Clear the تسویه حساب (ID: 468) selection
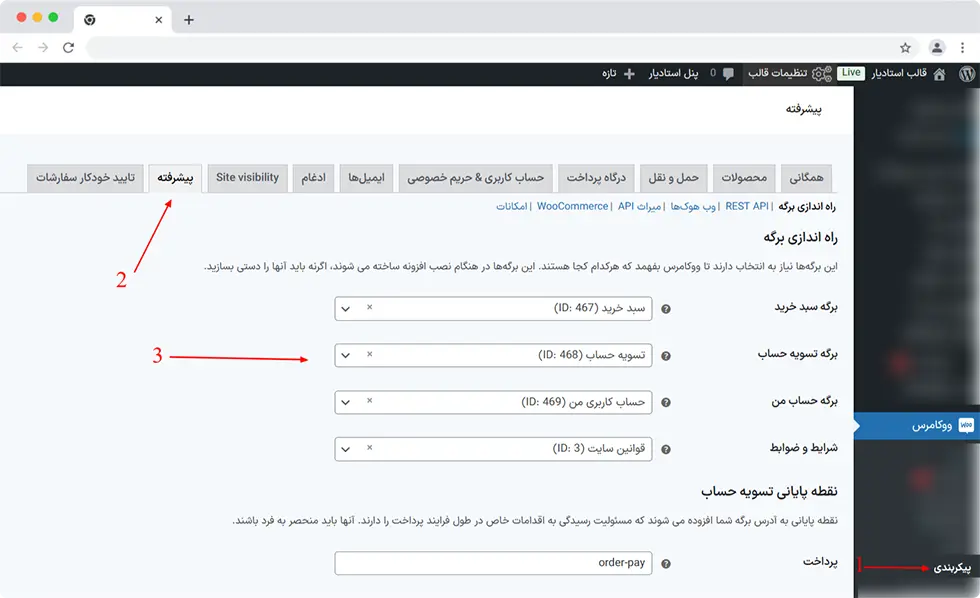 (369, 354)
